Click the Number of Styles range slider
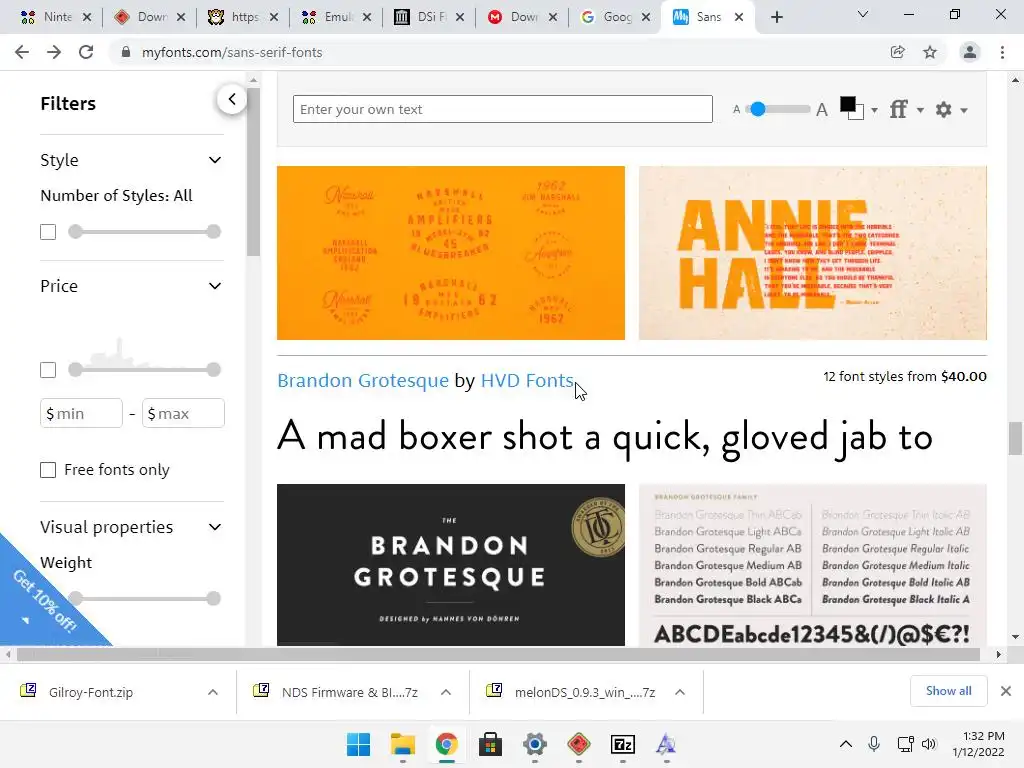The width and height of the screenshot is (1024, 768). click(144, 232)
